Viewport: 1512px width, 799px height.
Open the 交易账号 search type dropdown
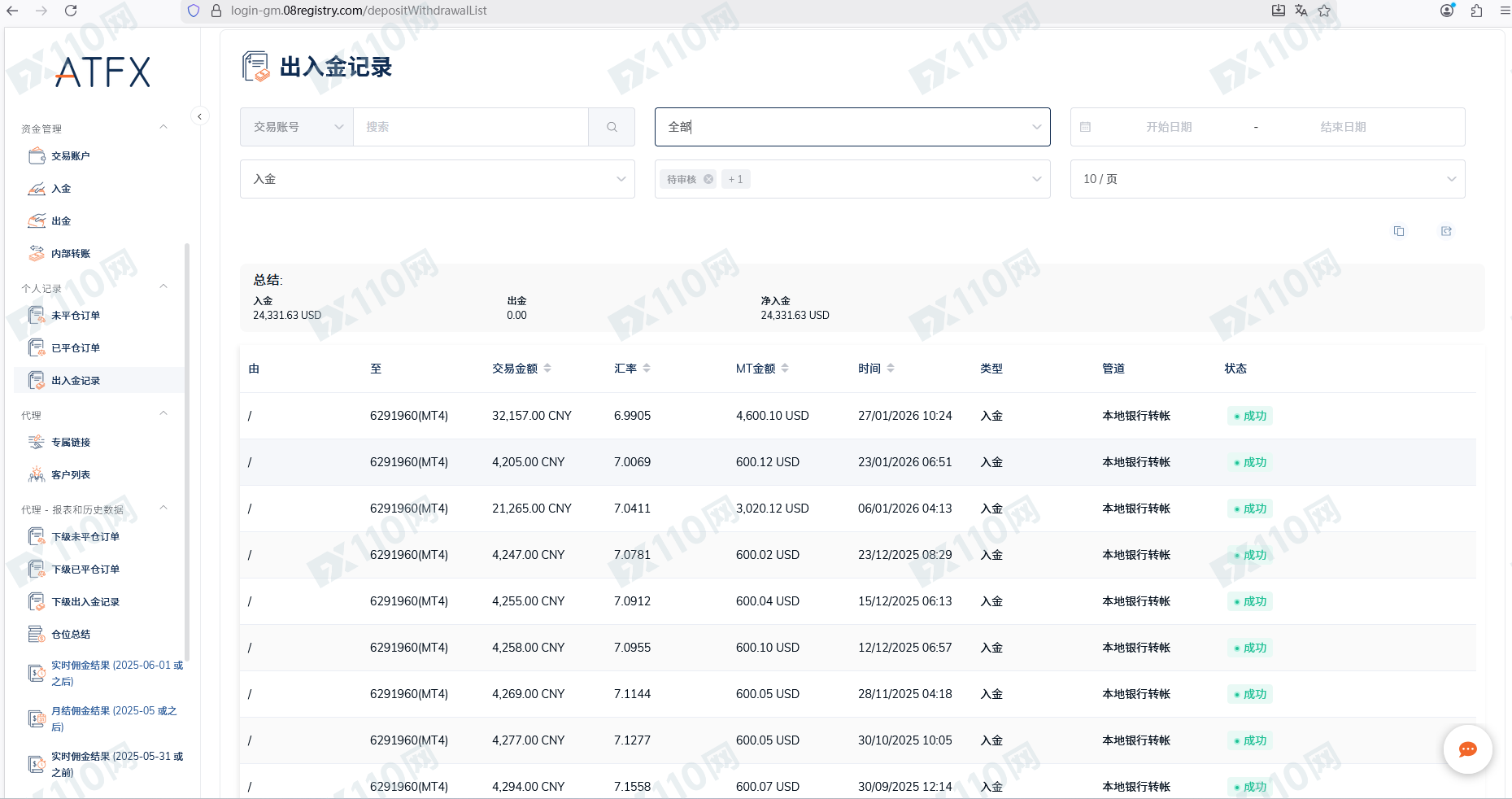[x=297, y=127]
